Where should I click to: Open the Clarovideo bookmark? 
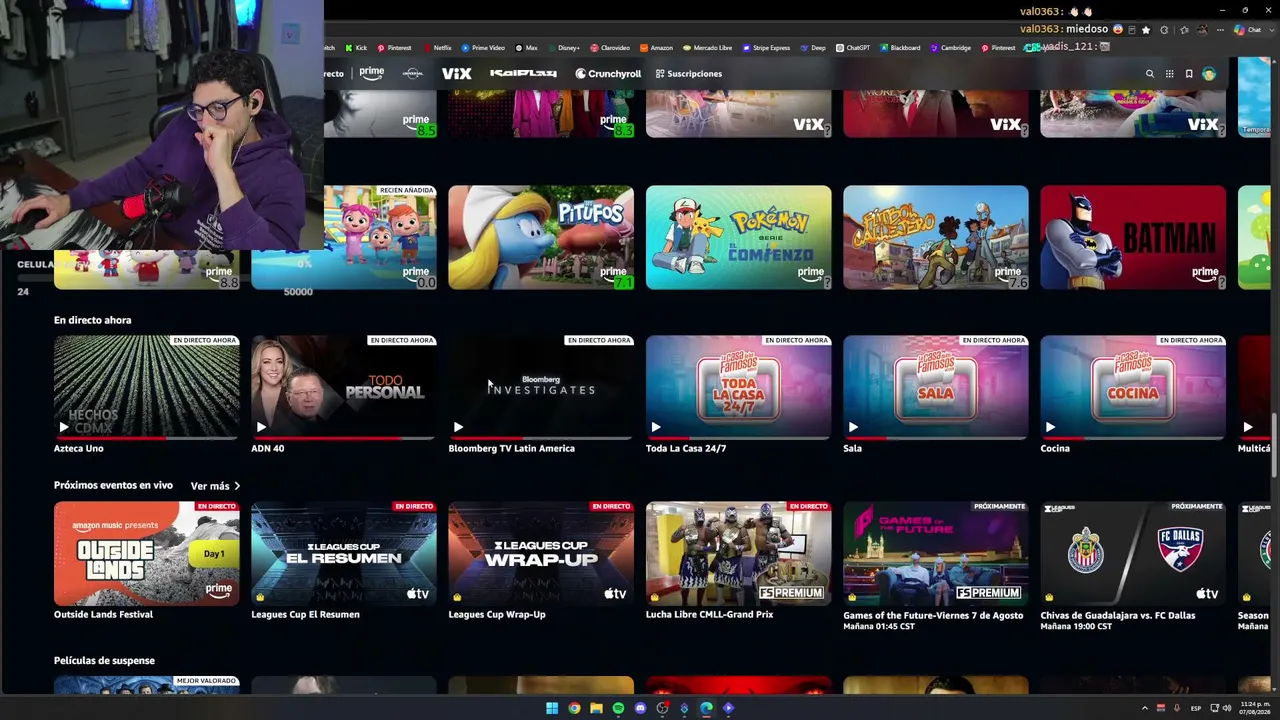click(x=610, y=47)
